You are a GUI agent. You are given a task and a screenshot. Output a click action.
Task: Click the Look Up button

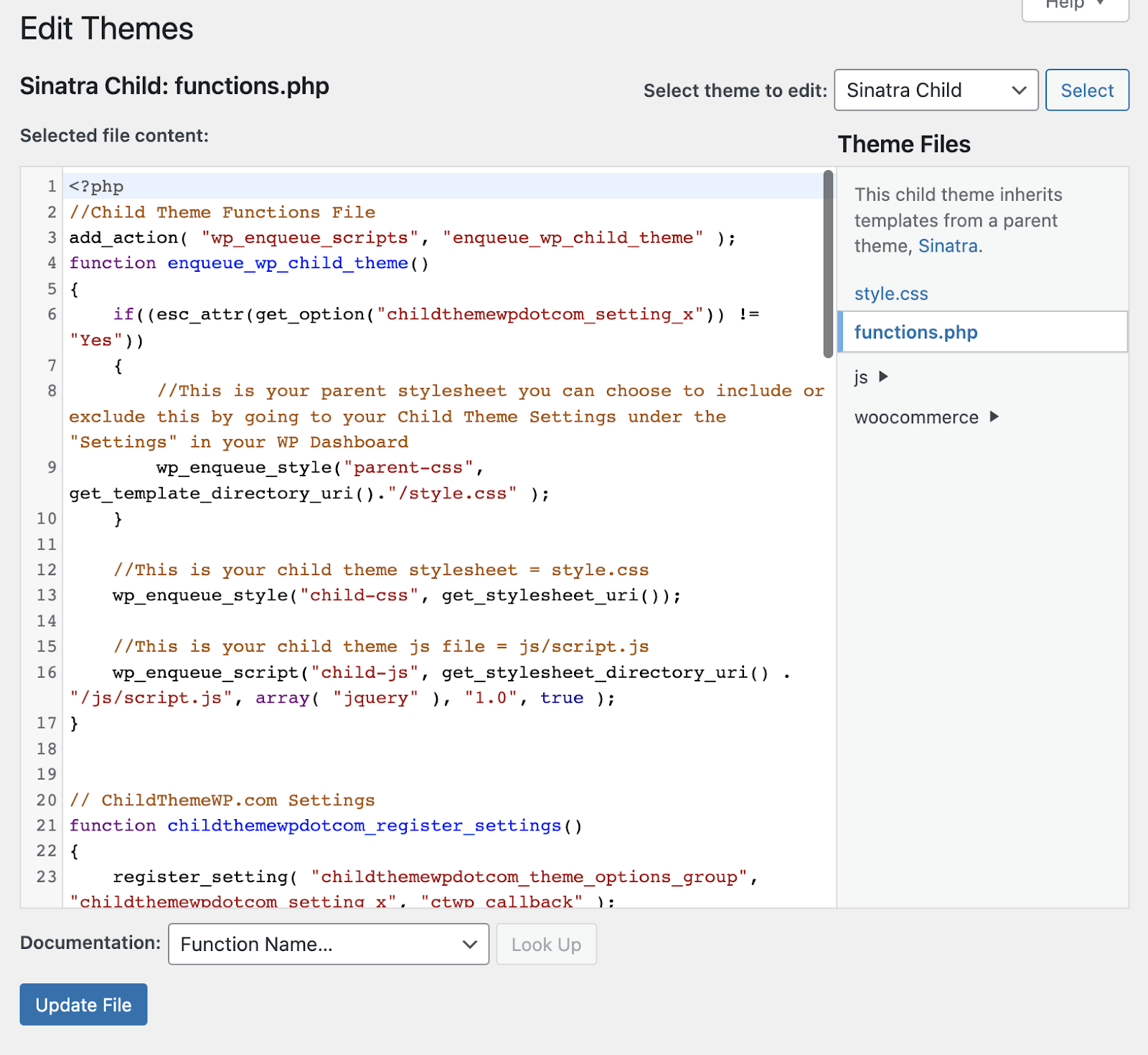546,944
